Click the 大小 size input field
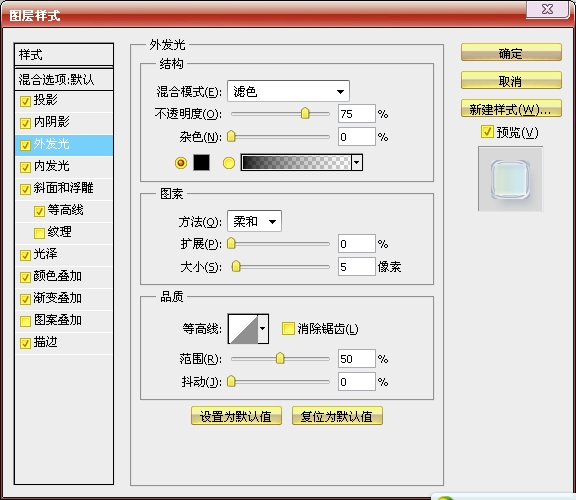The width and height of the screenshot is (576, 500). click(356, 267)
